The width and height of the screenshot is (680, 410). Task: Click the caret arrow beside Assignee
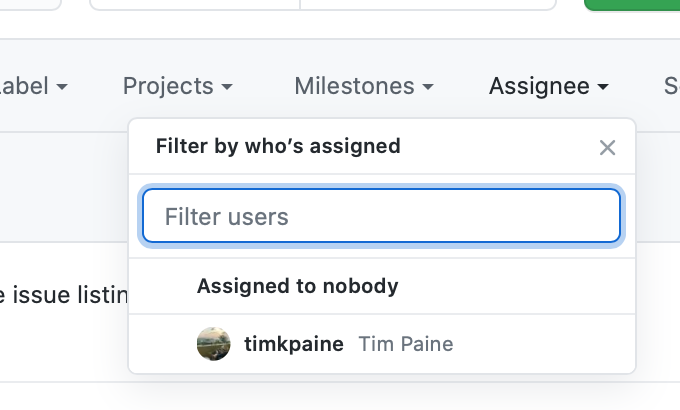point(603,87)
